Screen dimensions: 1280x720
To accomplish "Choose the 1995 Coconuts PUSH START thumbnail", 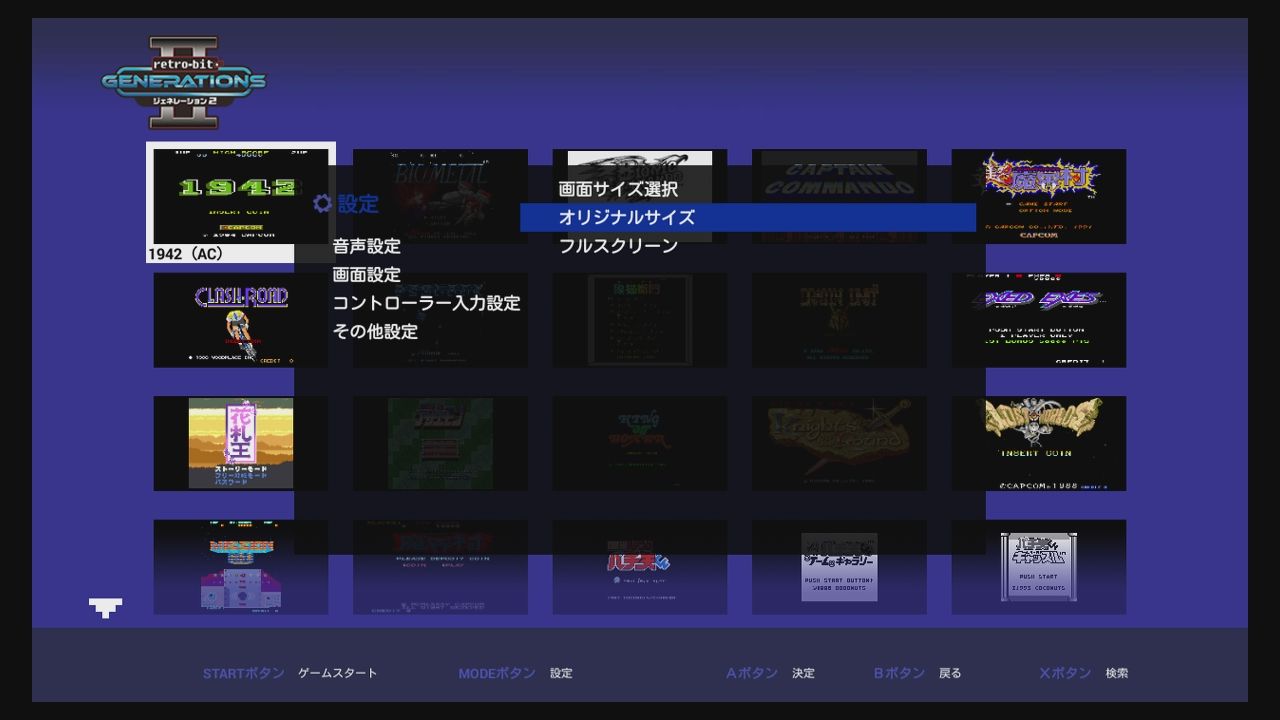I will click(x=1039, y=567).
